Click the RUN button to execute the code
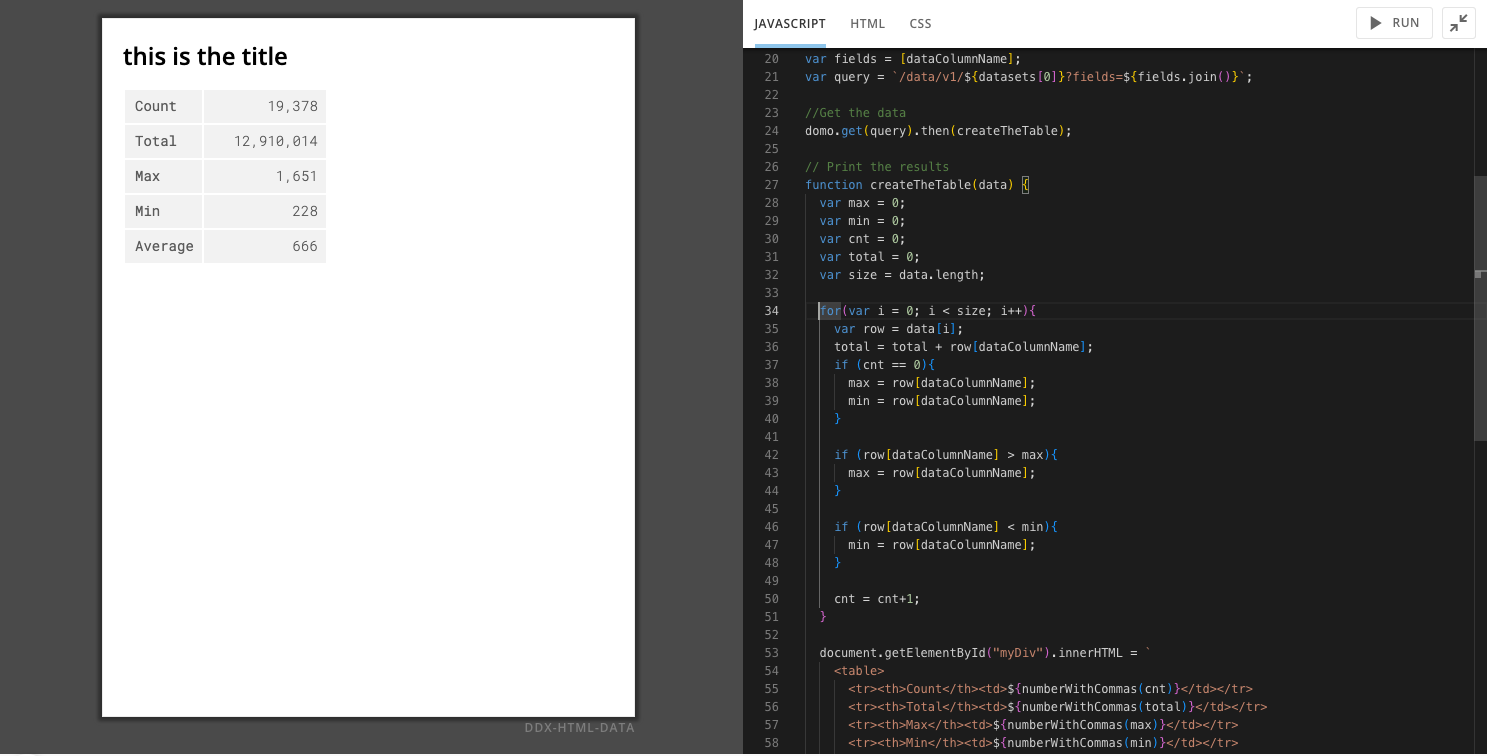The height and width of the screenshot is (756, 1487). [1394, 22]
